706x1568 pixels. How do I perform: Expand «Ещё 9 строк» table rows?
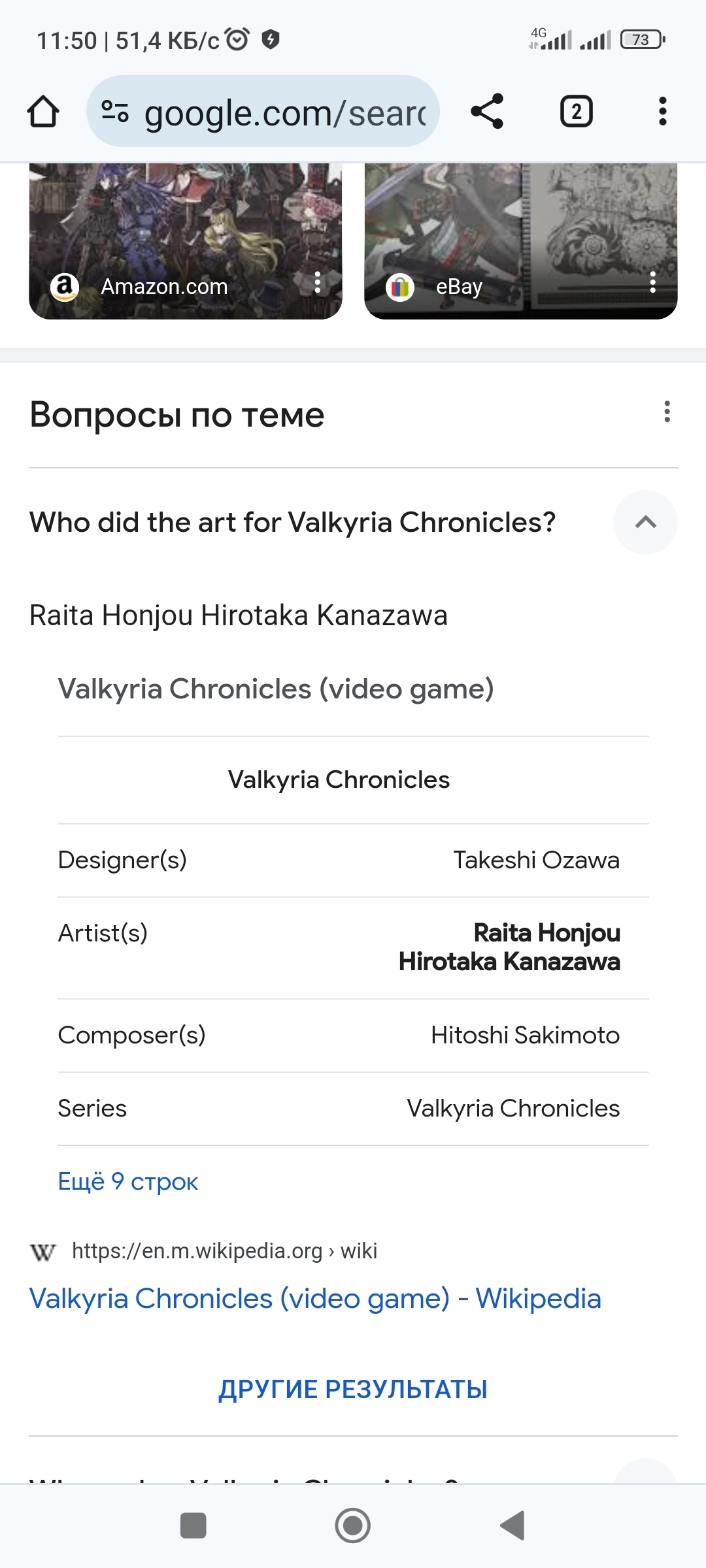tap(128, 1181)
